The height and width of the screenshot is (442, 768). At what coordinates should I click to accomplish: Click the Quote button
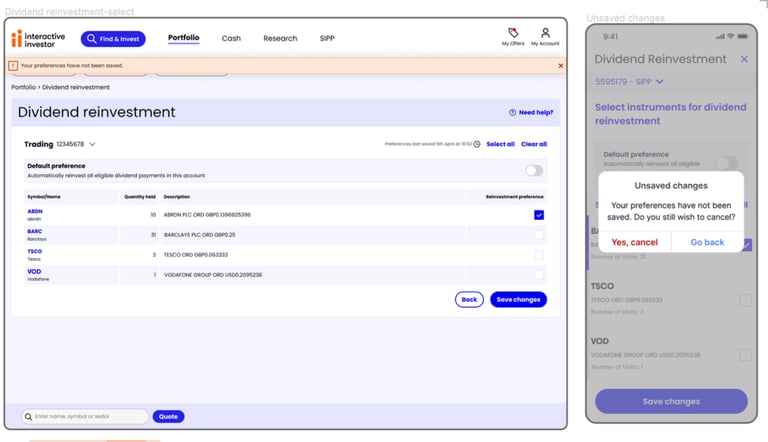pos(168,417)
